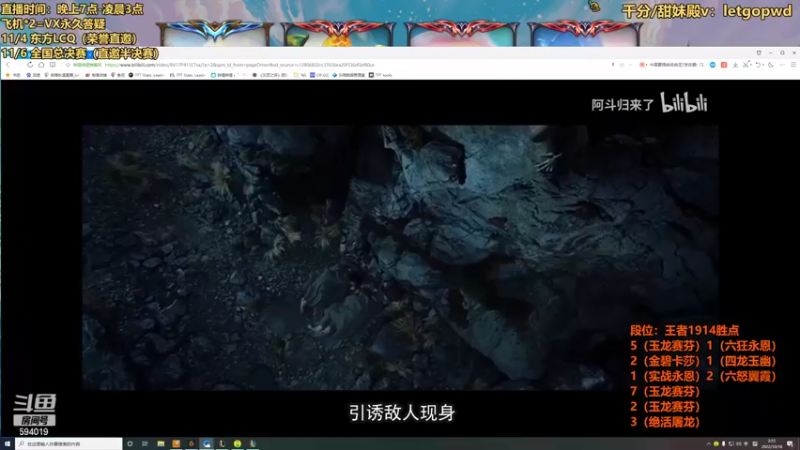Open the search engine selector red icon
This screenshot has width=800, height=450.
click(642, 65)
